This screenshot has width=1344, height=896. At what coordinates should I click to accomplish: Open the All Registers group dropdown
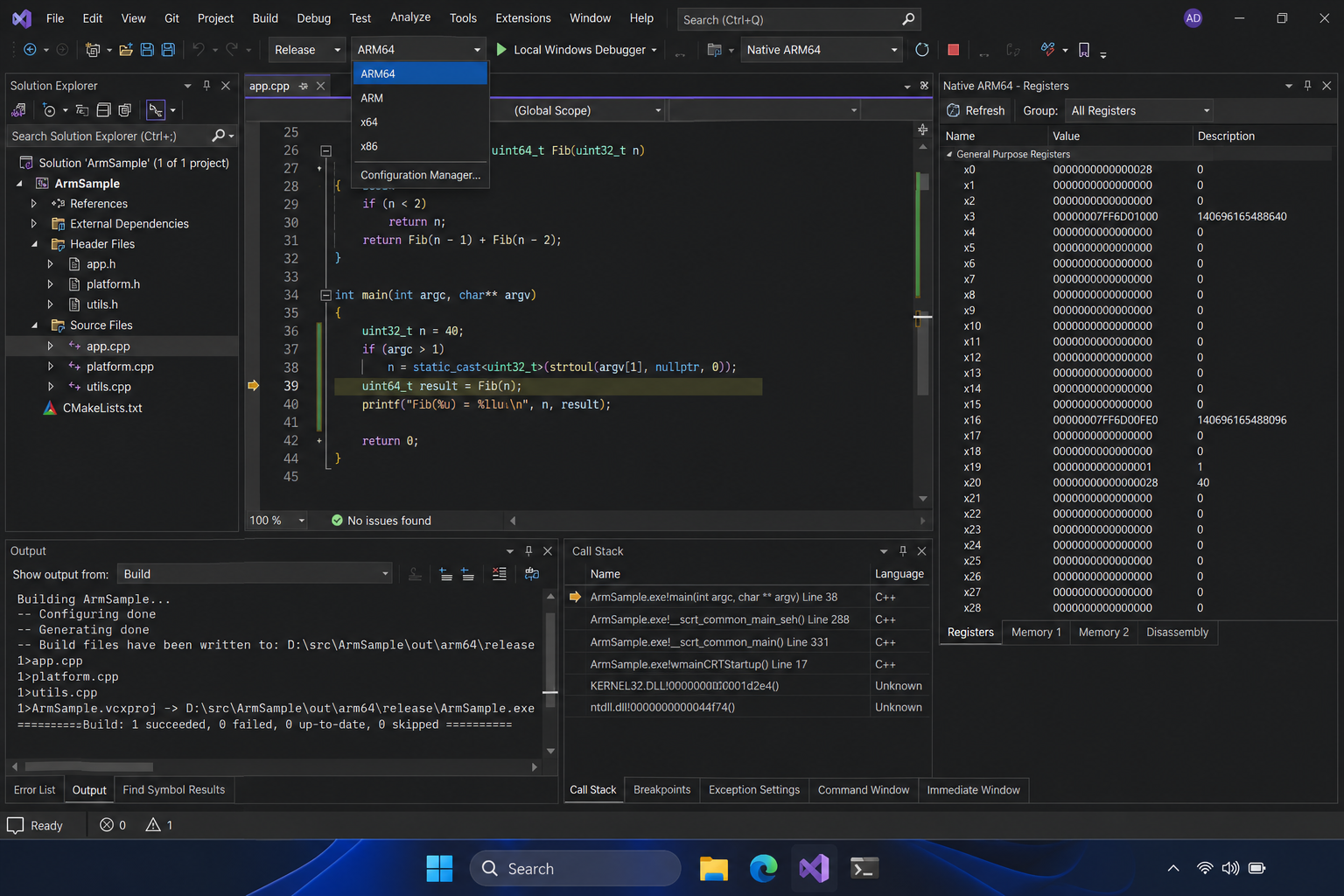[1140, 110]
